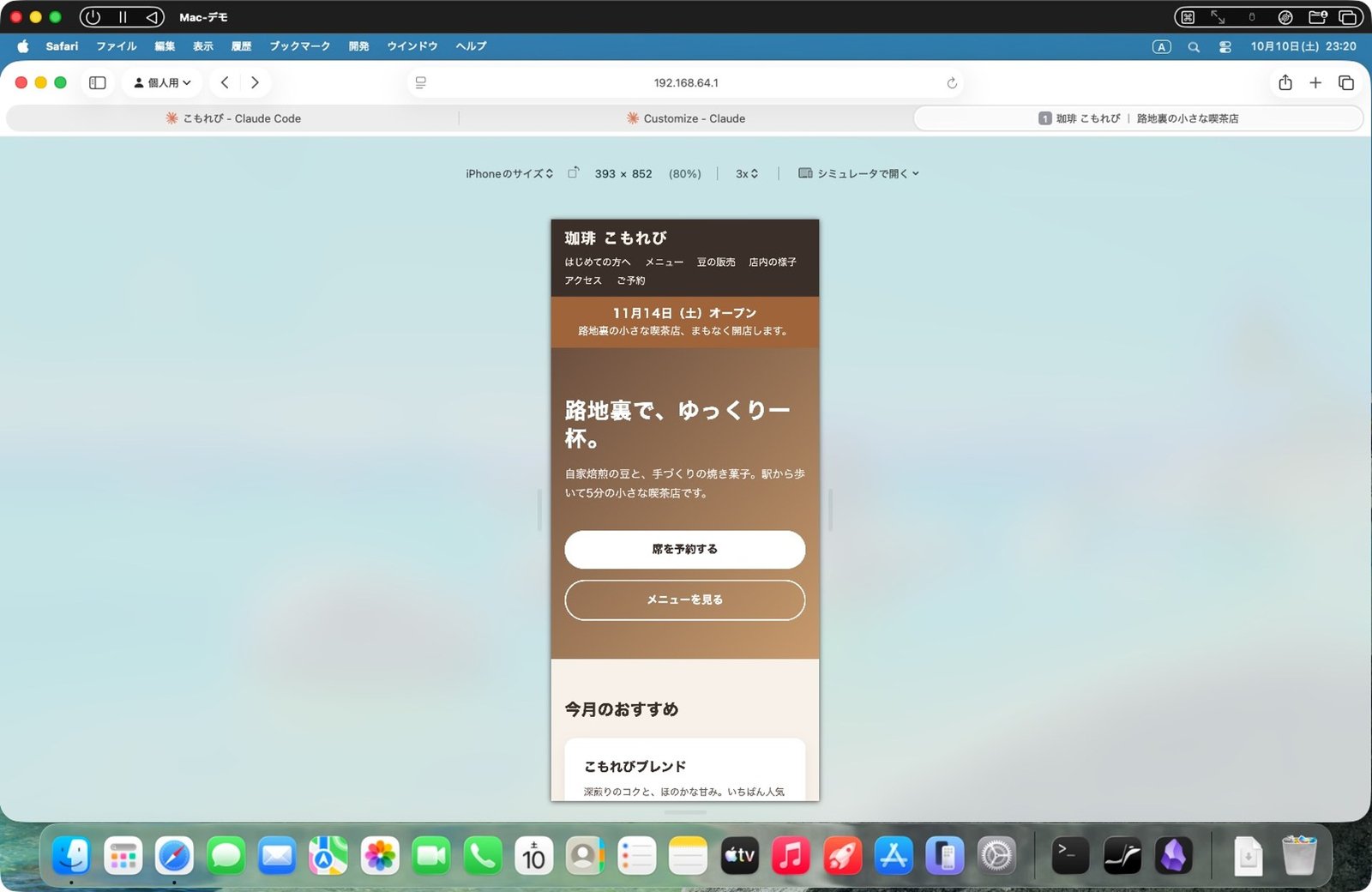This screenshot has width=1372, height=892.
Task: Open Launchpad from the Dock
Action: tap(123, 856)
